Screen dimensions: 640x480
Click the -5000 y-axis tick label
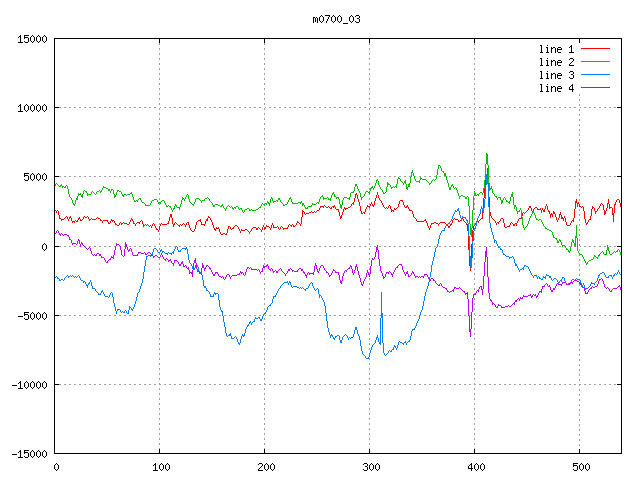tap(31, 315)
